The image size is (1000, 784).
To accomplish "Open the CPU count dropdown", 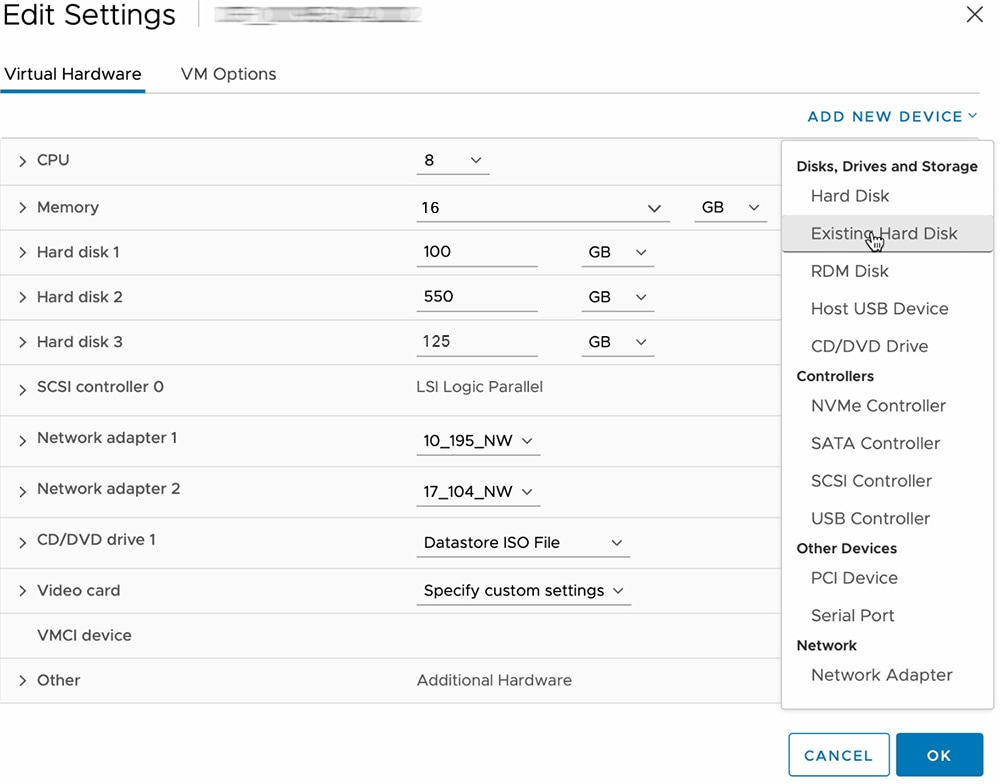I will (x=453, y=161).
